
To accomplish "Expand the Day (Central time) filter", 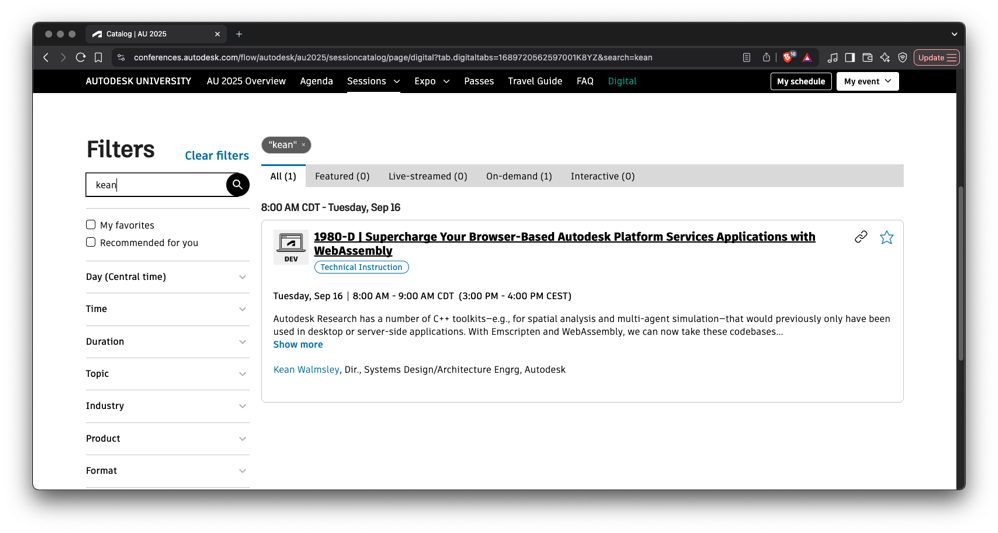I will coord(167,277).
